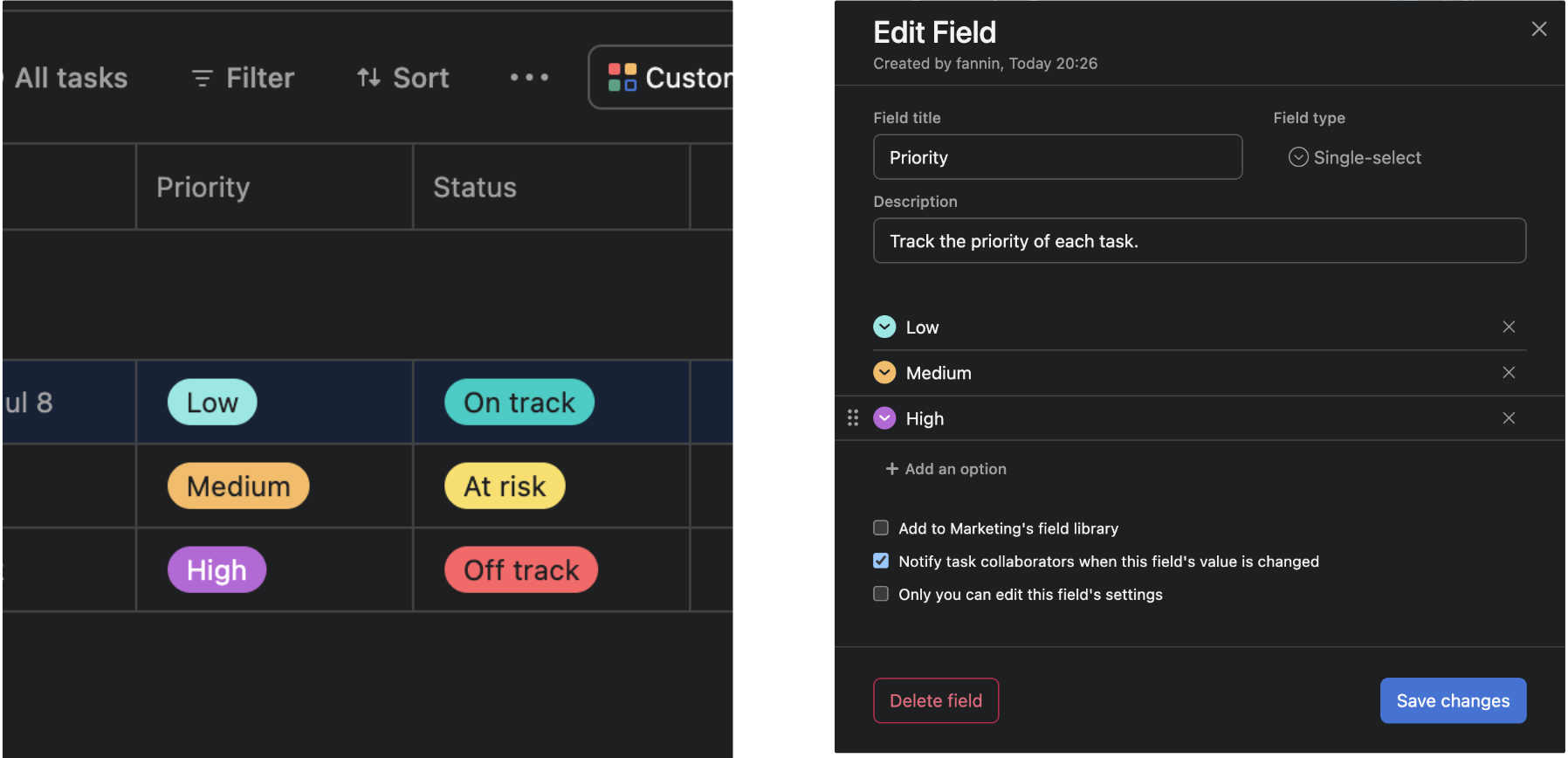Click Save changes button
The height and width of the screenshot is (758, 1568).
(x=1453, y=700)
